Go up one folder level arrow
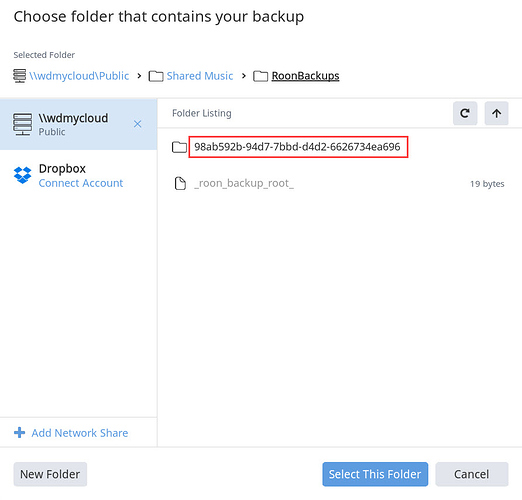This screenshot has height=500, width=522. (x=496, y=113)
